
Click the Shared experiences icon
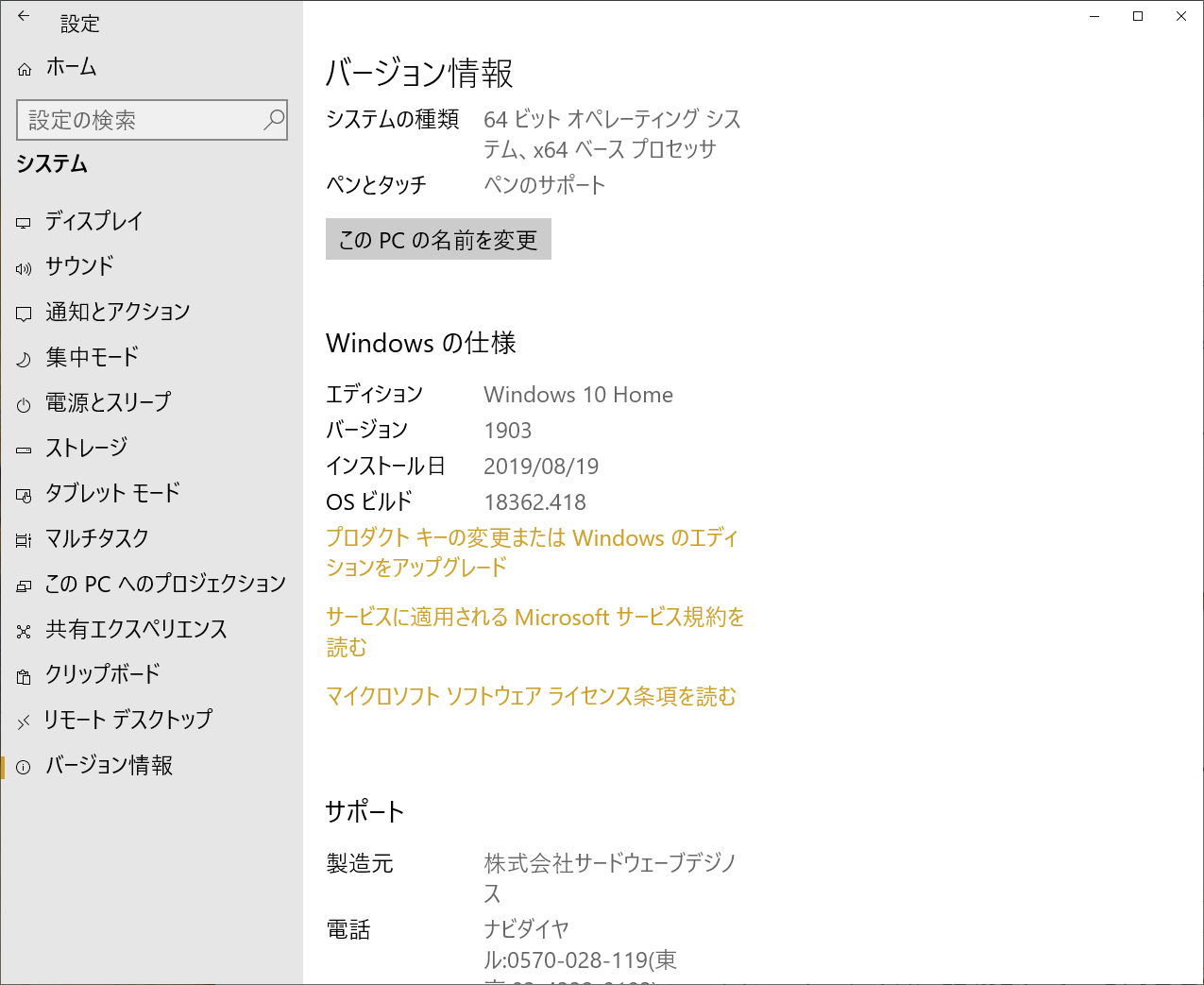click(24, 631)
